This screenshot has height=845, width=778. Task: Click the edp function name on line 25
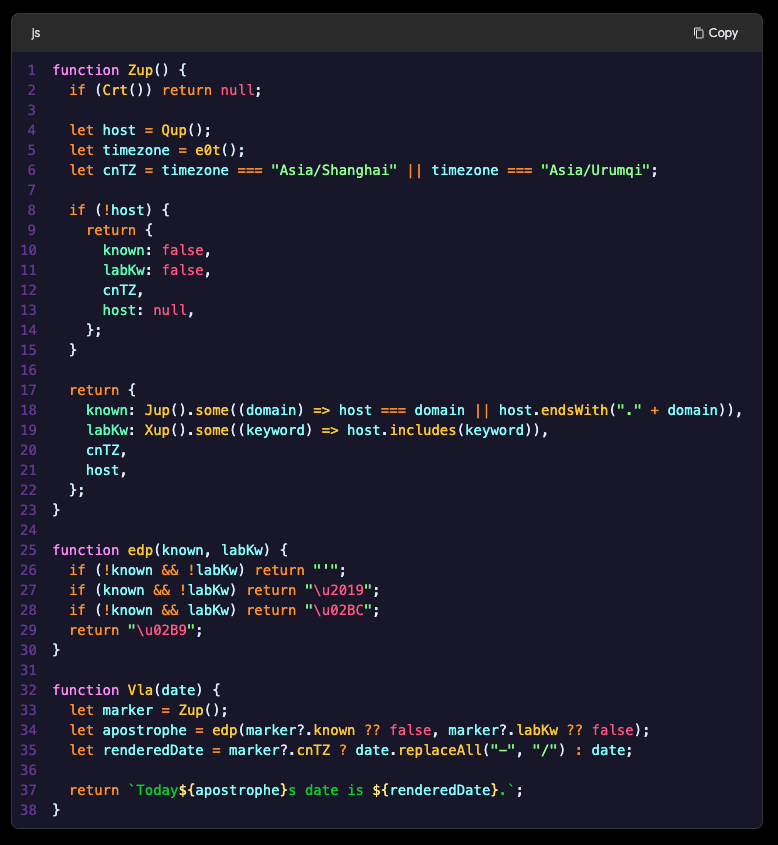pos(140,550)
